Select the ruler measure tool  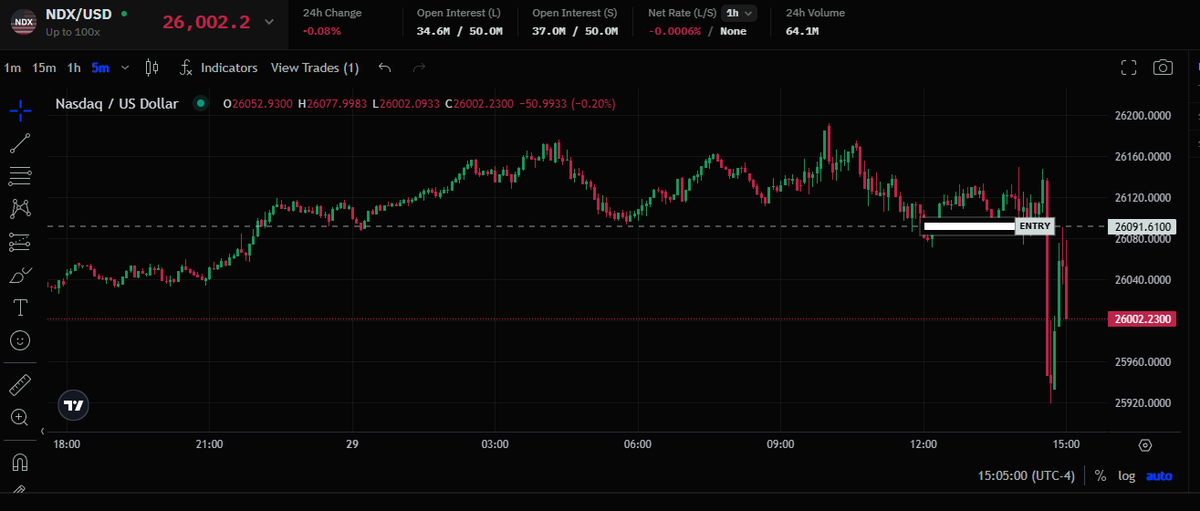pyautogui.click(x=20, y=384)
